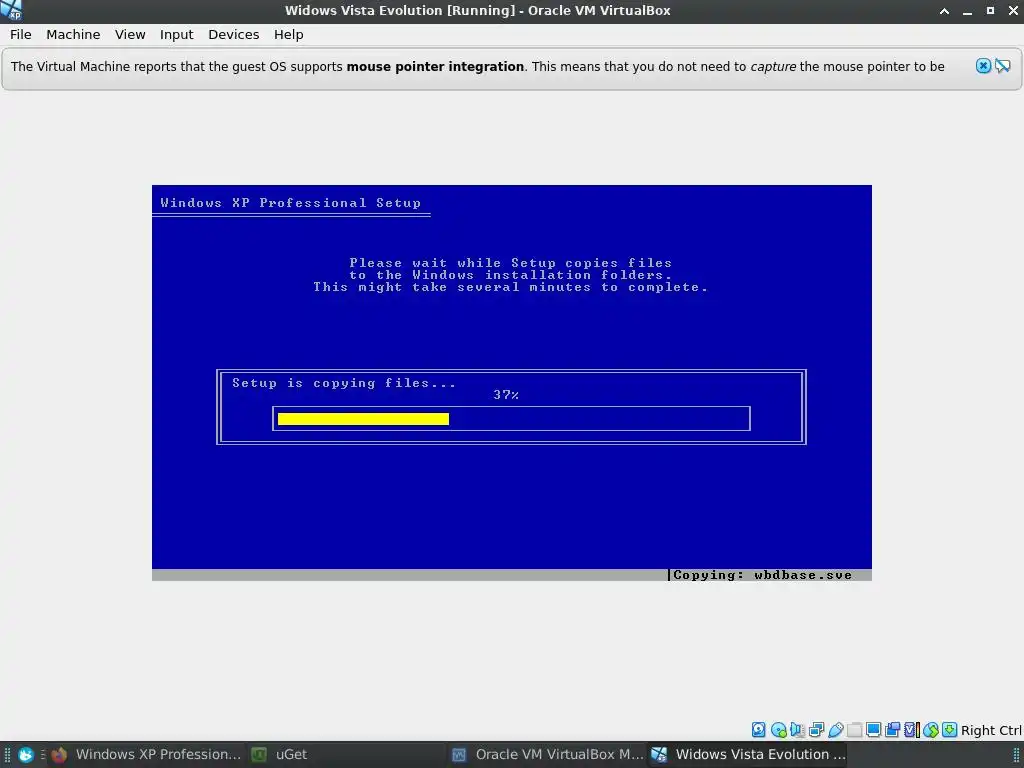Open the optical drive status icon
The width and height of the screenshot is (1024, 768).
pyautogui.click(x=778, y=729)
